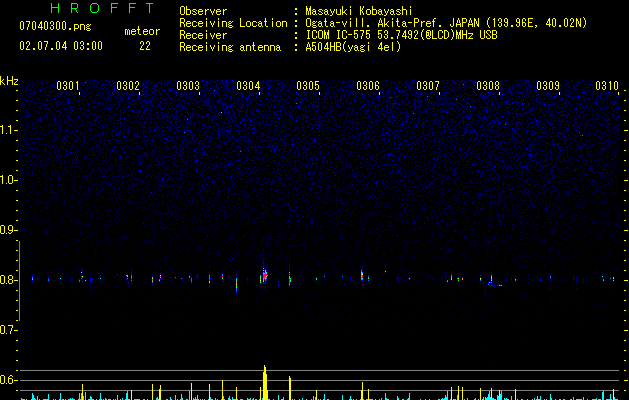The image size is (629, 400).
Task: Click the Observer label
Action: click(203, 11)
